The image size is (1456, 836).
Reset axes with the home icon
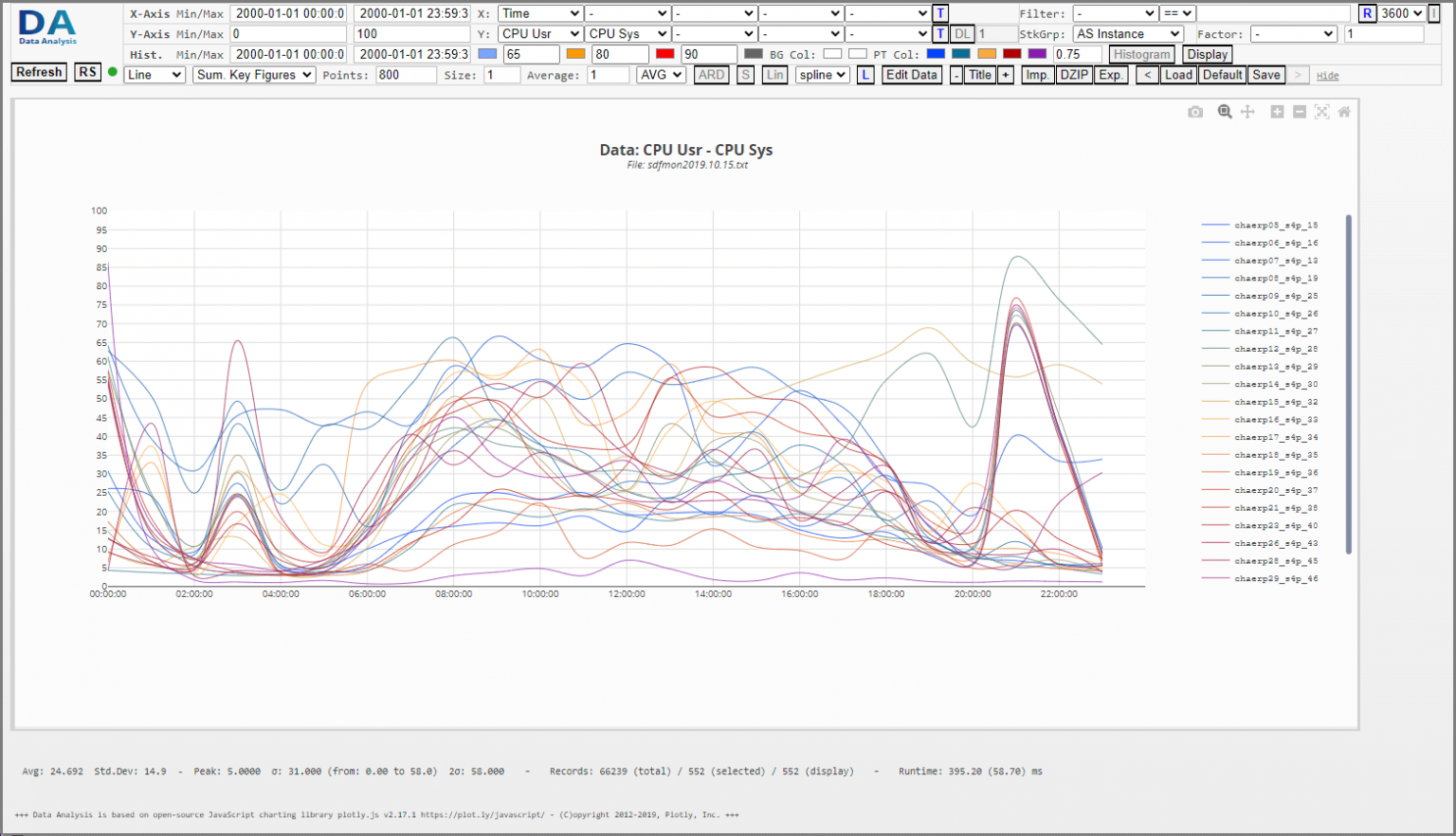(1345, 111)
